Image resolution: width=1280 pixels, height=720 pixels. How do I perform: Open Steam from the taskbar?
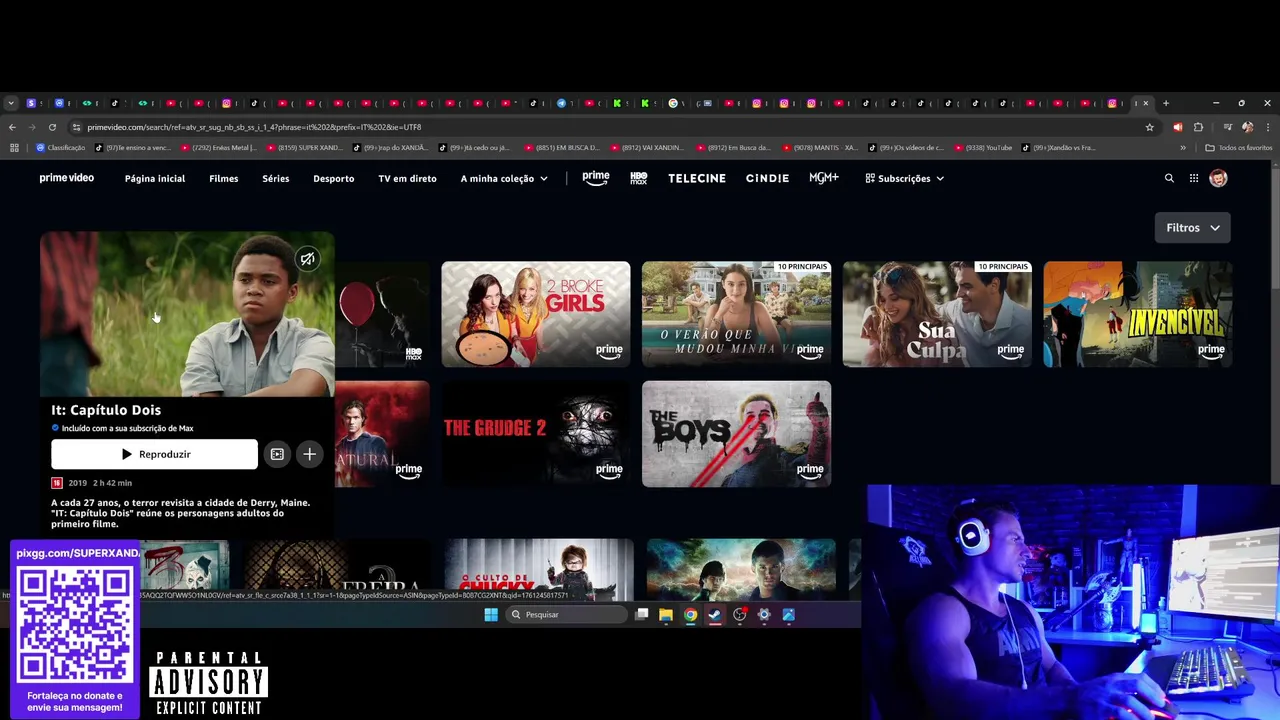pos(715,615)
